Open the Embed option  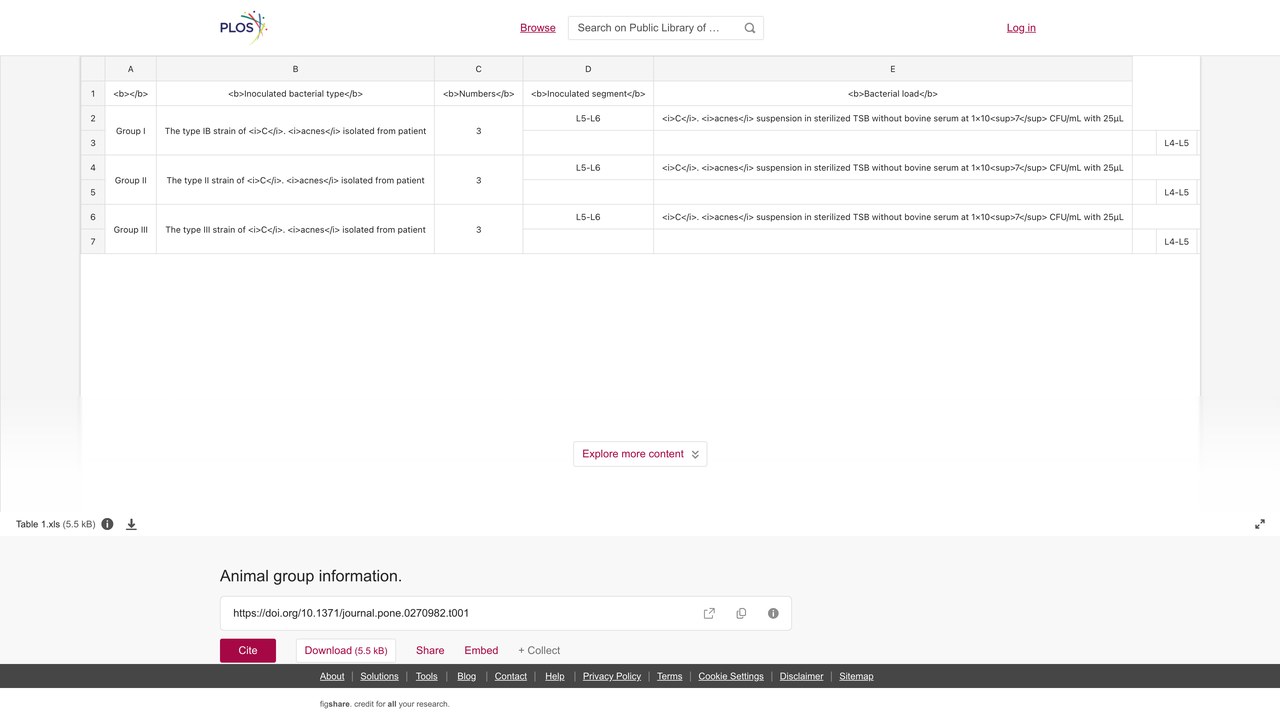click(x=481, y=650)
